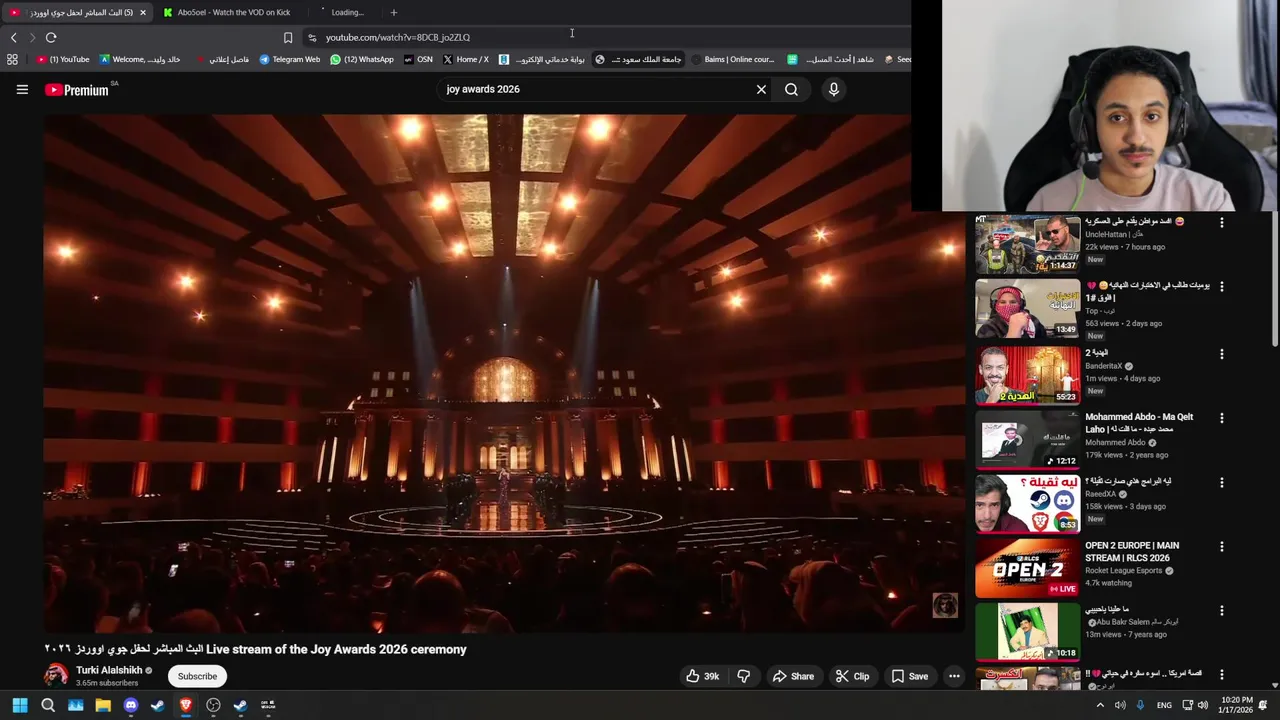Switch to AboSoel Kick VOD tab
Viewport: 1280px width, 720px height.
(x=233, y=13)
